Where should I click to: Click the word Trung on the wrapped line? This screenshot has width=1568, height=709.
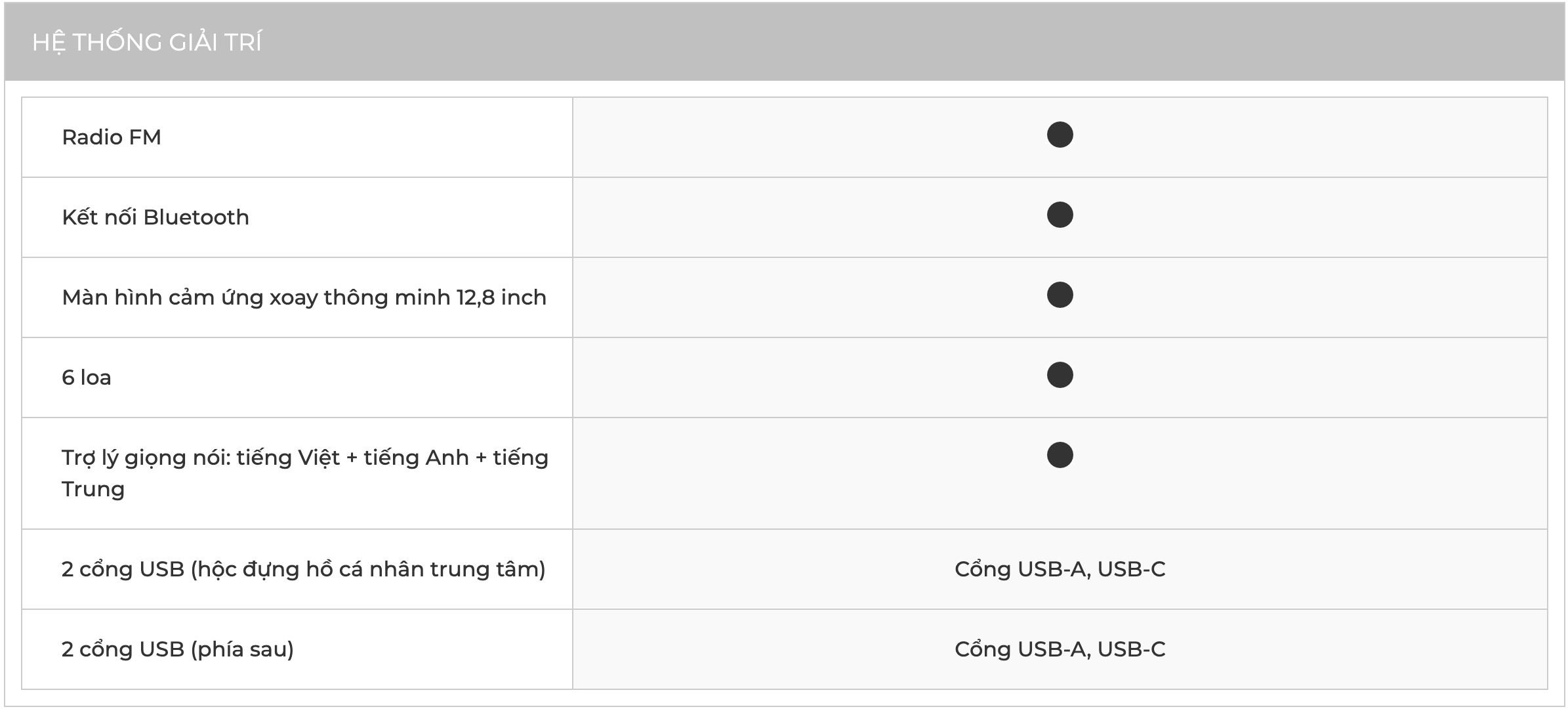pos(93,489)
